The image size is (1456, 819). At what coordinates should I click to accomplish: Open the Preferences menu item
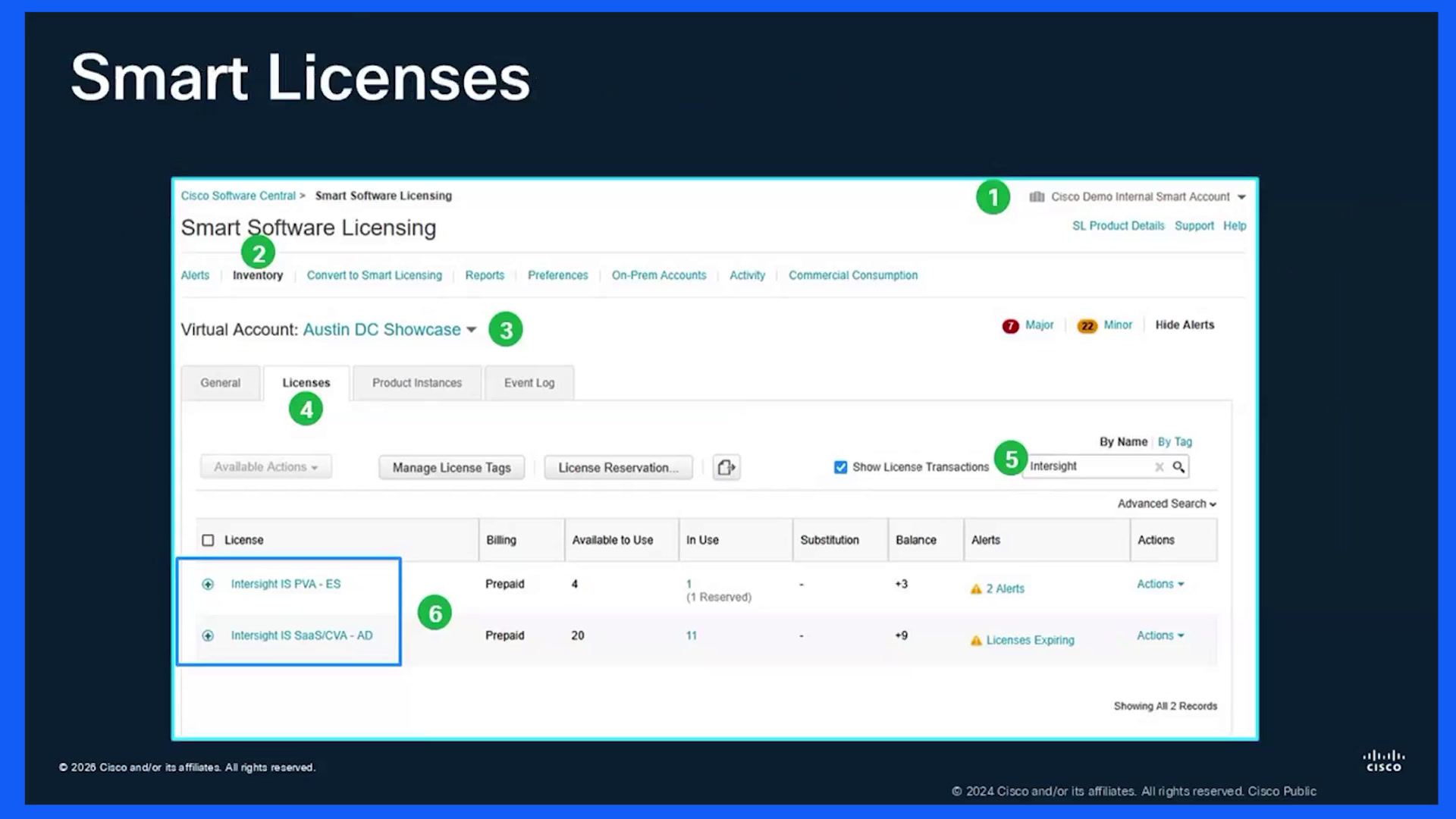558,275
